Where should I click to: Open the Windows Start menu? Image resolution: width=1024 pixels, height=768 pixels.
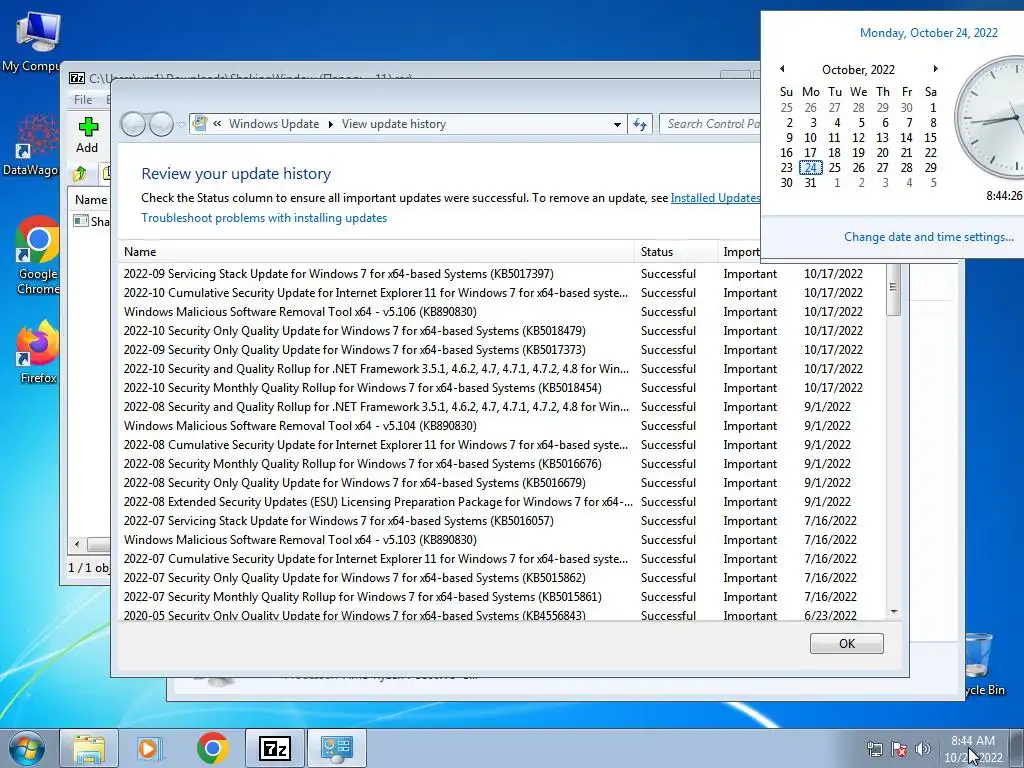pos(26,748)
